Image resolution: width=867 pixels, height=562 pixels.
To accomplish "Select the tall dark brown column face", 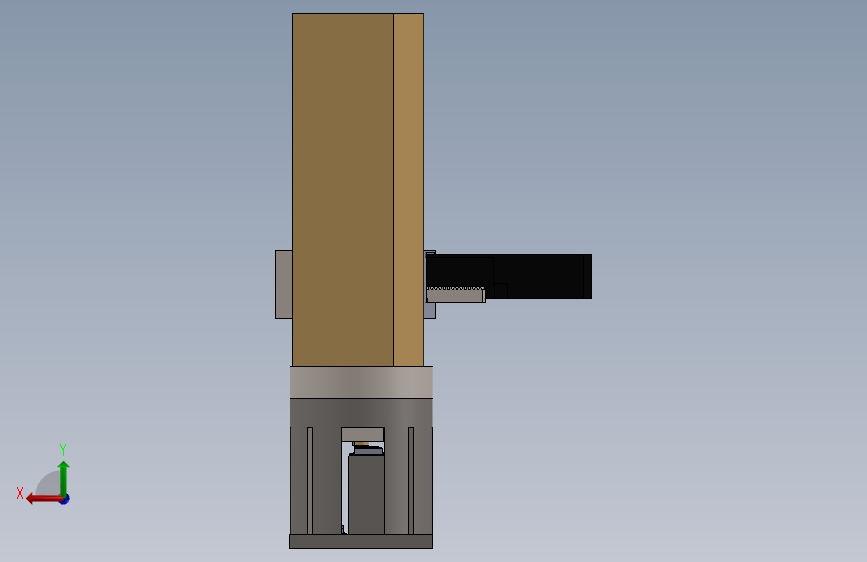I will (343, 190).
